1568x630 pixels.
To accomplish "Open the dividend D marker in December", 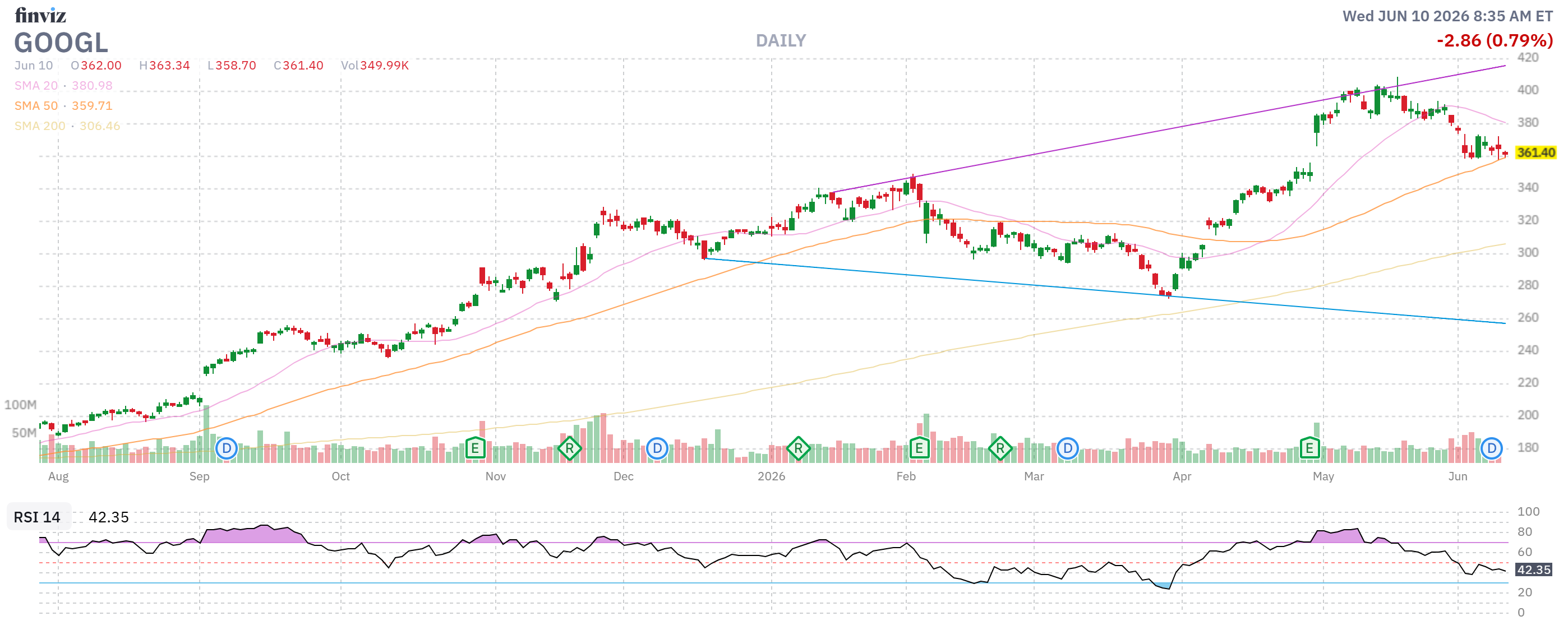I will [x=657, y=449].
